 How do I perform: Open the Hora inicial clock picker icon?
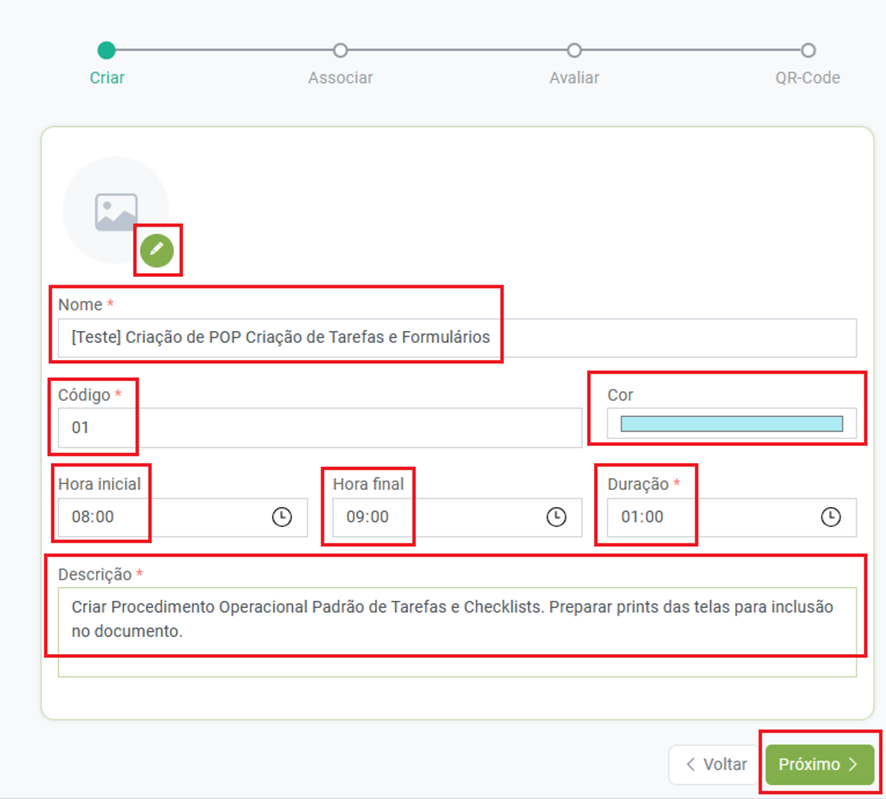pyautogui.click(x=282, y=517)
